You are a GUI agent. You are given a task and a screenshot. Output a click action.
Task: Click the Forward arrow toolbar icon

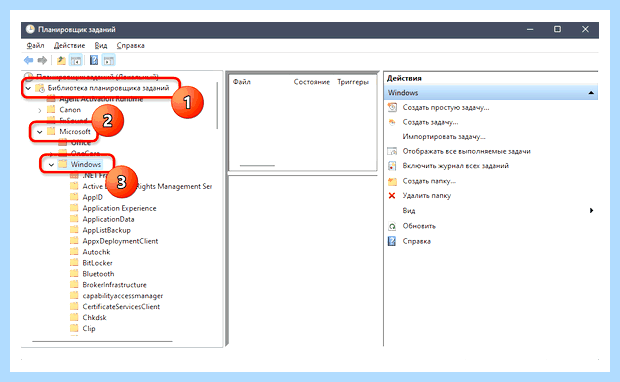tap(42, 60)
